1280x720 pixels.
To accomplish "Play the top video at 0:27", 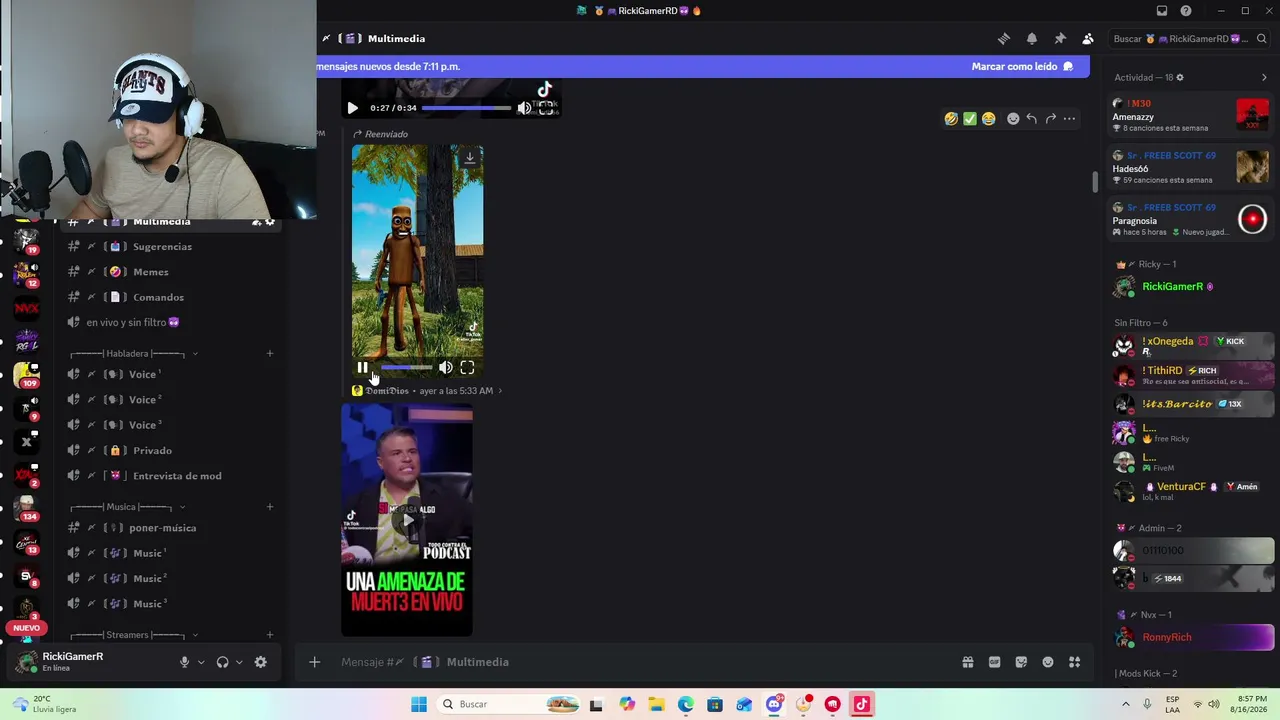I will pyautogui.click(x=352, y=108).
